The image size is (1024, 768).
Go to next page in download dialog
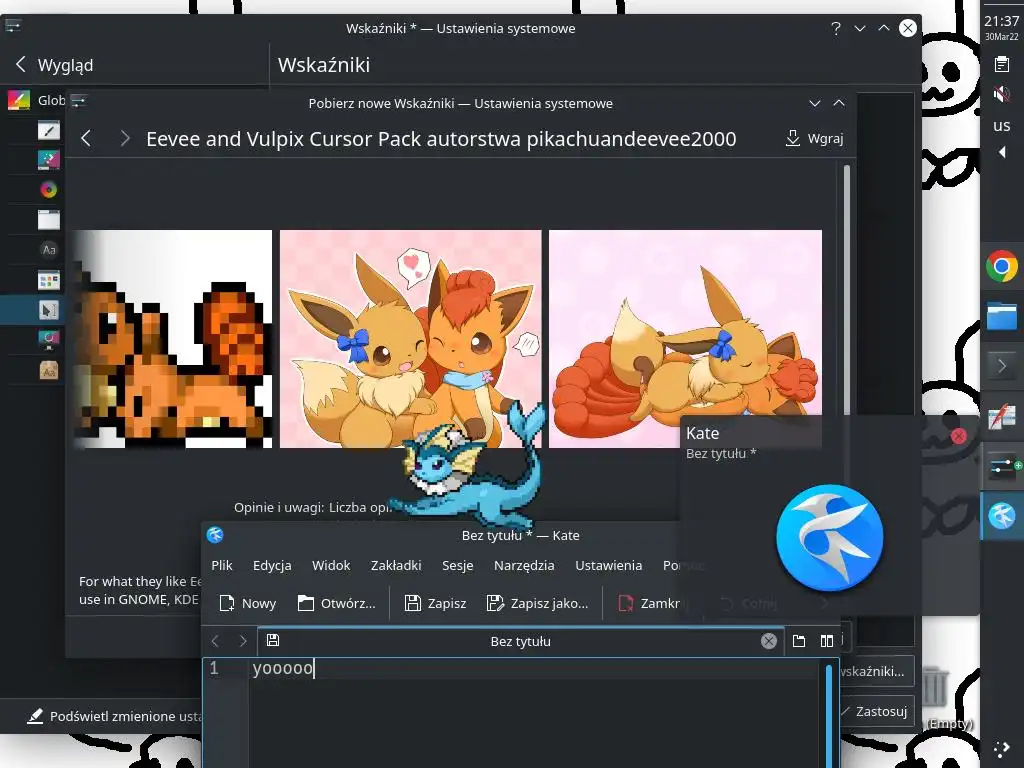(x=125, y=138)
